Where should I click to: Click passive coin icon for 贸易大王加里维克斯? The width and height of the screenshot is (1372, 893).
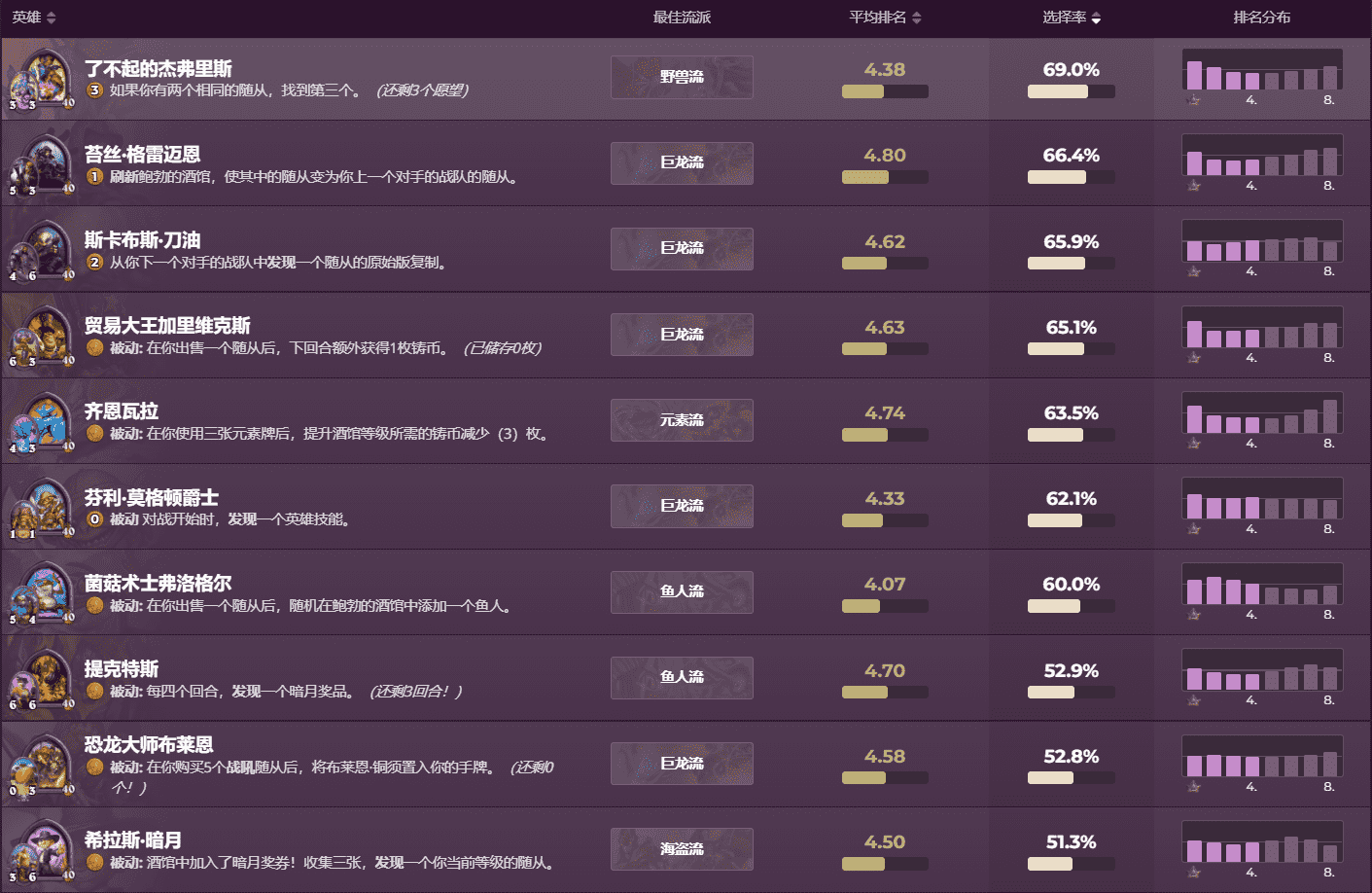pos(94,348)
